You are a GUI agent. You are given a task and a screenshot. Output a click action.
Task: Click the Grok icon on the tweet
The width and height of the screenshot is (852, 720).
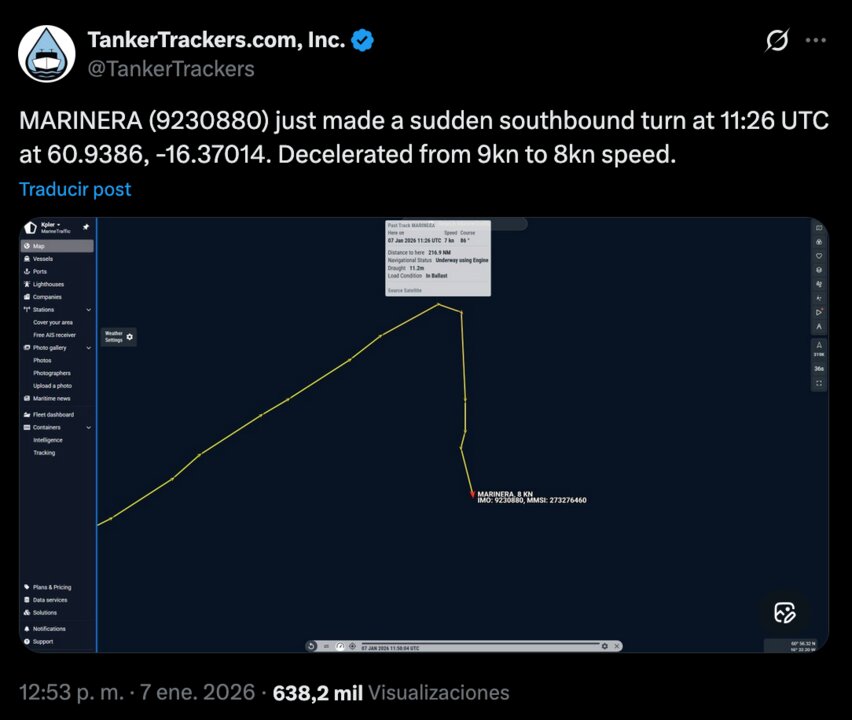[x=777, y=40]
